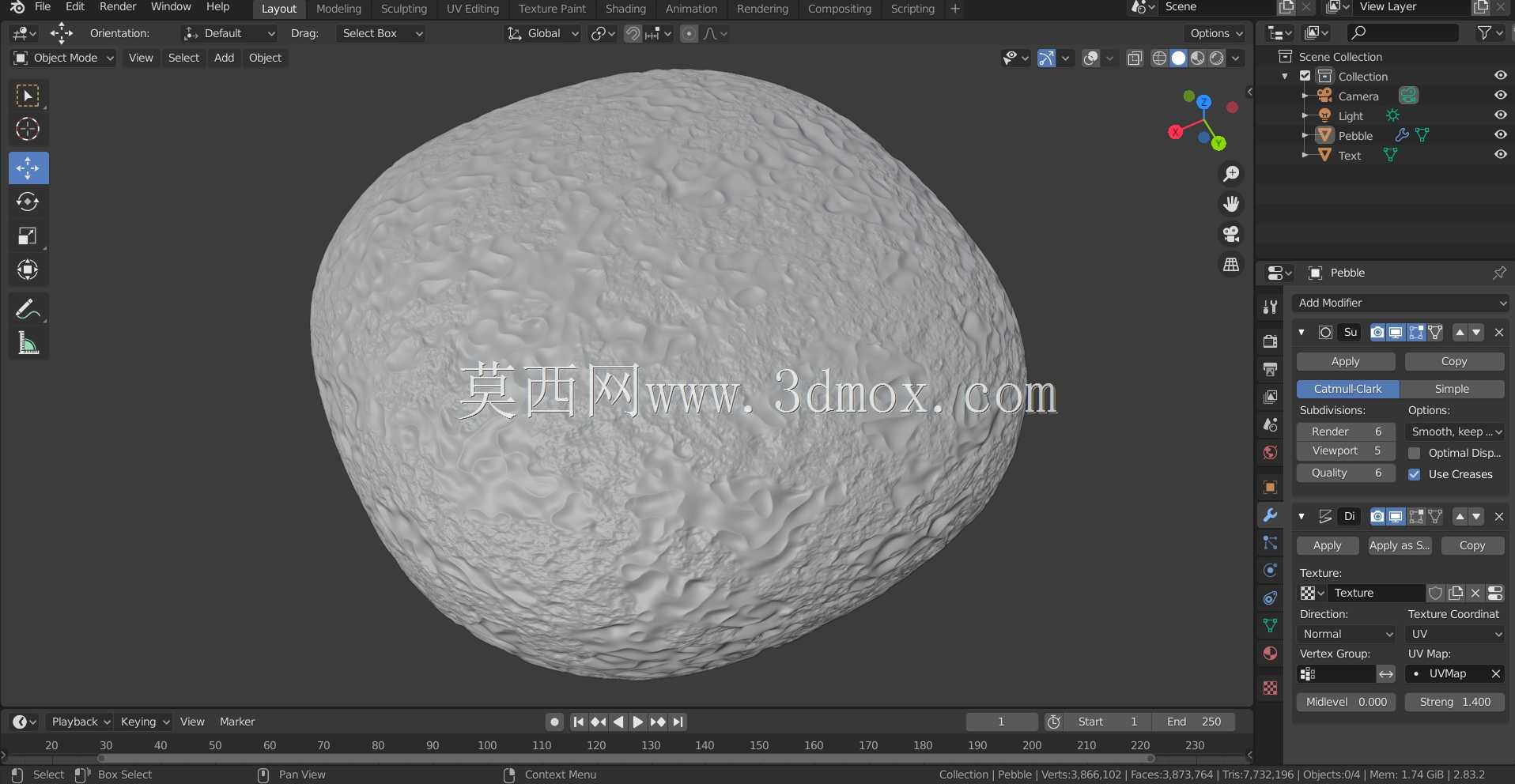The image size is (1515, 784).
Task: Open Texture properties tab
Action: point(1270,688)
